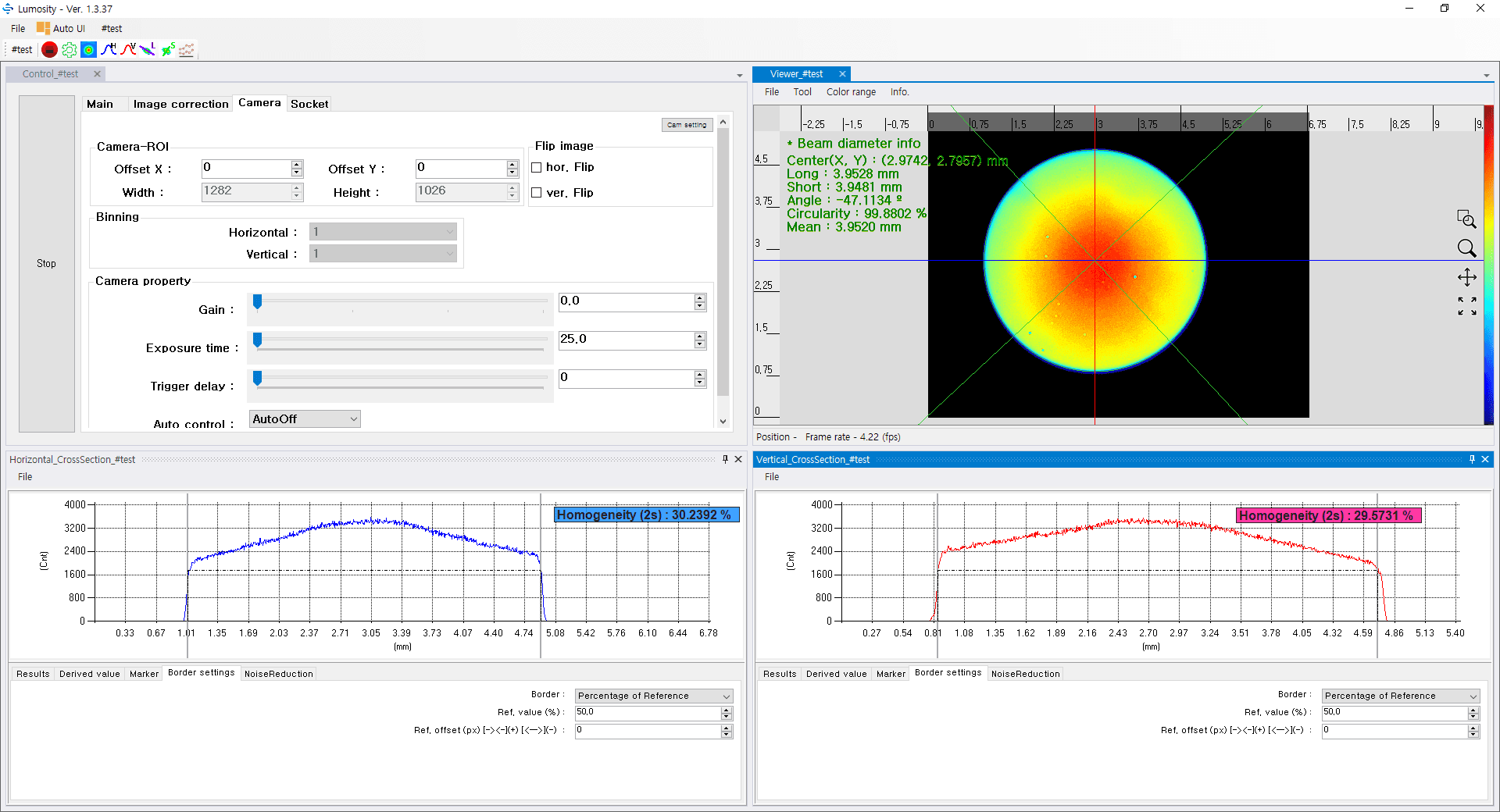Open the Color range menu in viewer
The height and width of the screenshot is (812, 1500).
click(851, 92)
